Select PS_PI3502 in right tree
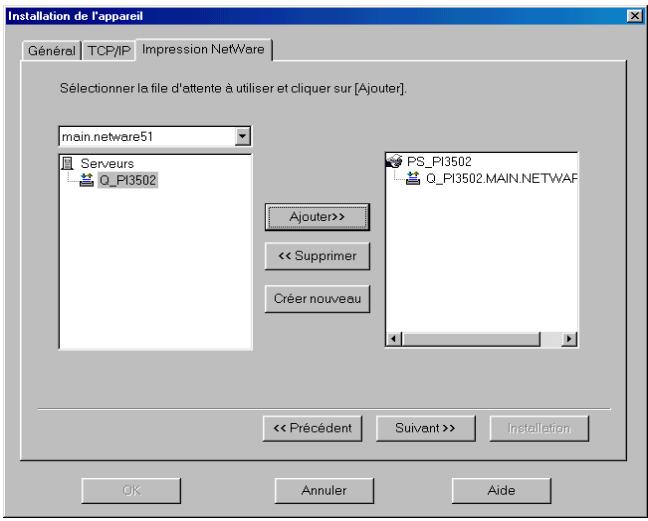This screenshot has width=648, height=521. pyautogui.click(x=439, y=161)
